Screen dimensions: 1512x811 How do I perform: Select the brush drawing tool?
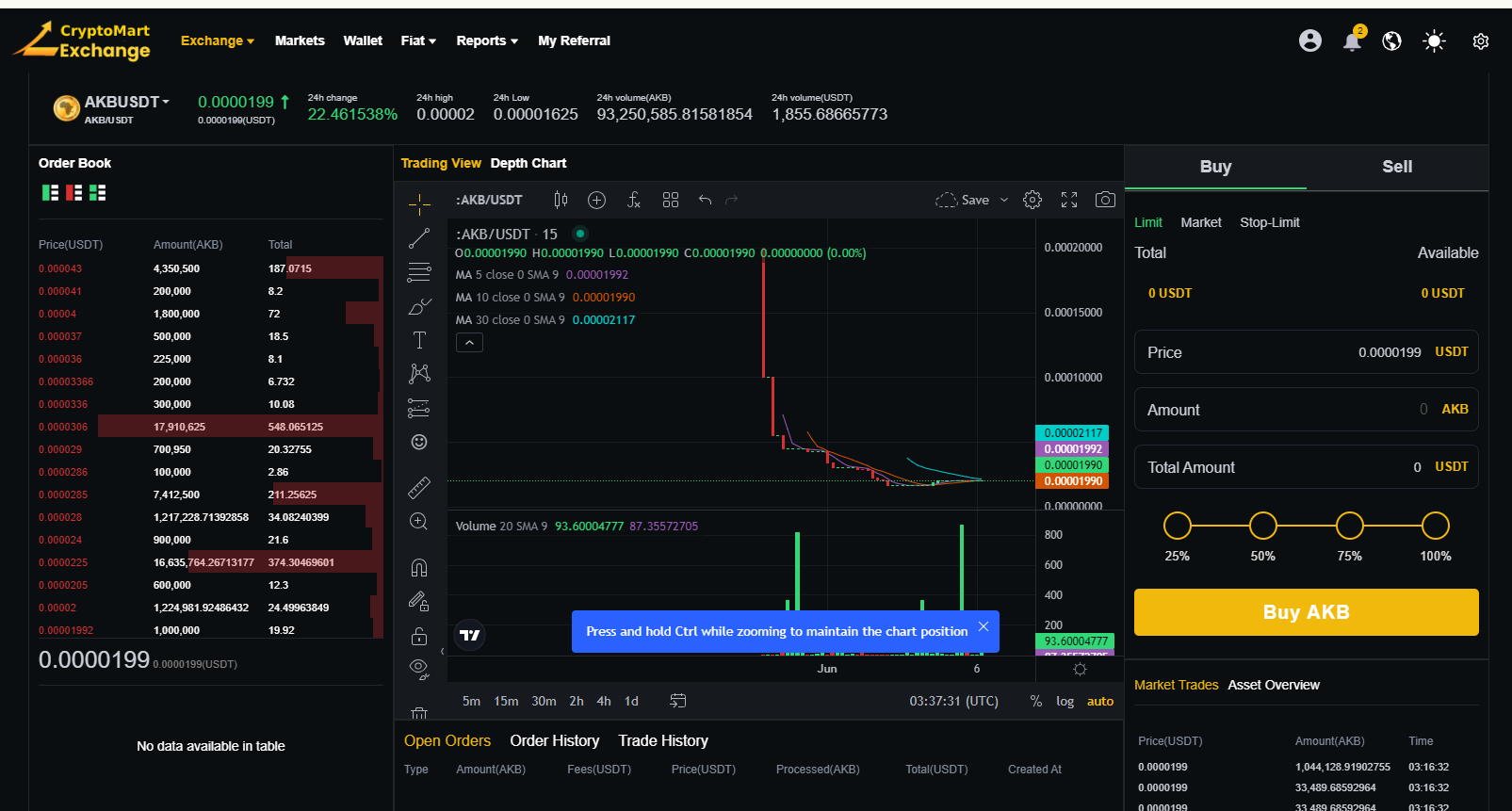(x=419, y=306)
